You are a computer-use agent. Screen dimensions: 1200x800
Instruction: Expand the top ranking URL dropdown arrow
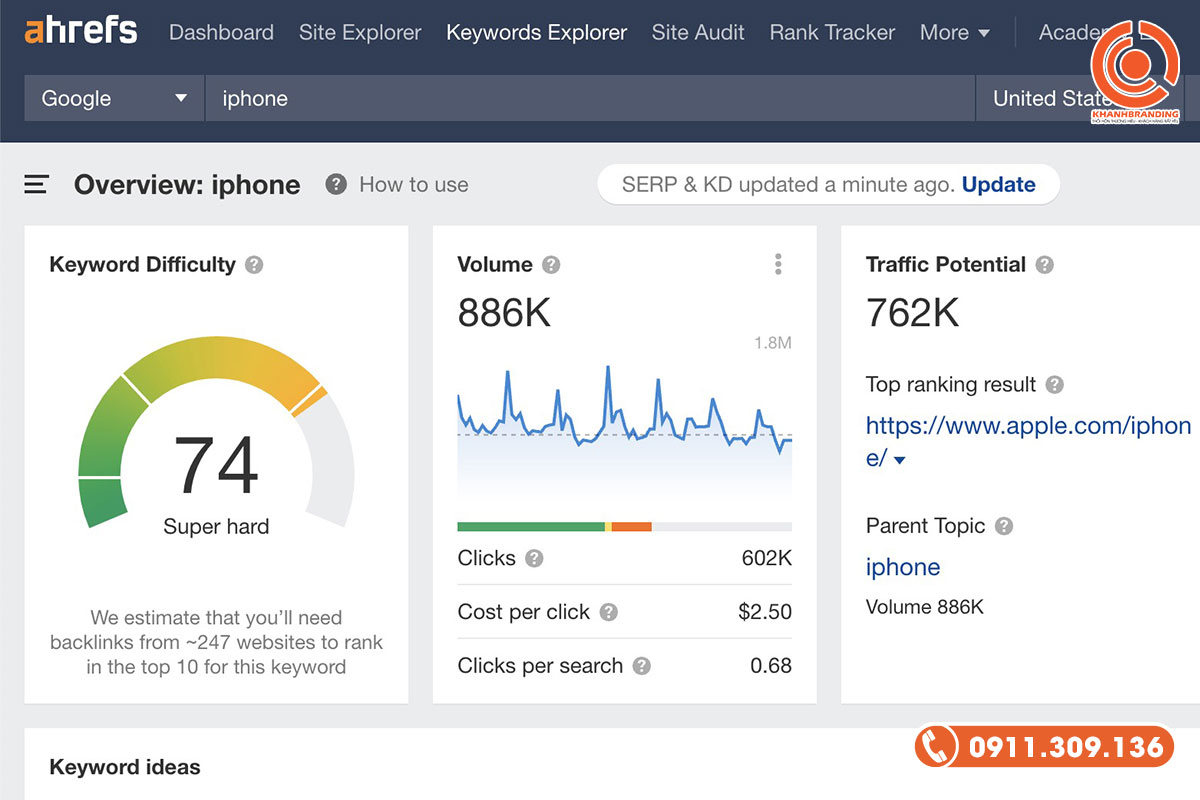[x=899, y=460]
